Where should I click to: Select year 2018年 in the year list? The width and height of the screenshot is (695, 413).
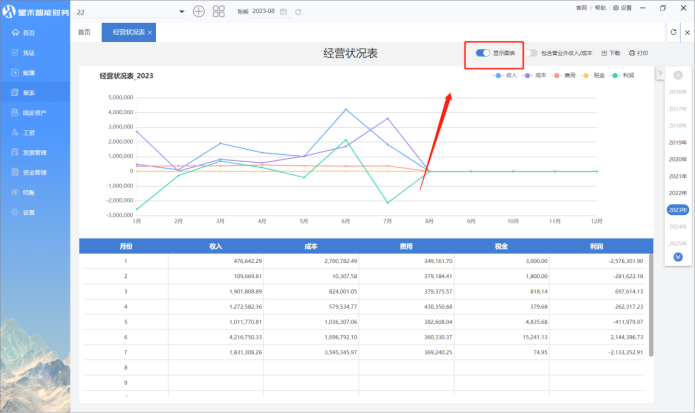point(678,126)
